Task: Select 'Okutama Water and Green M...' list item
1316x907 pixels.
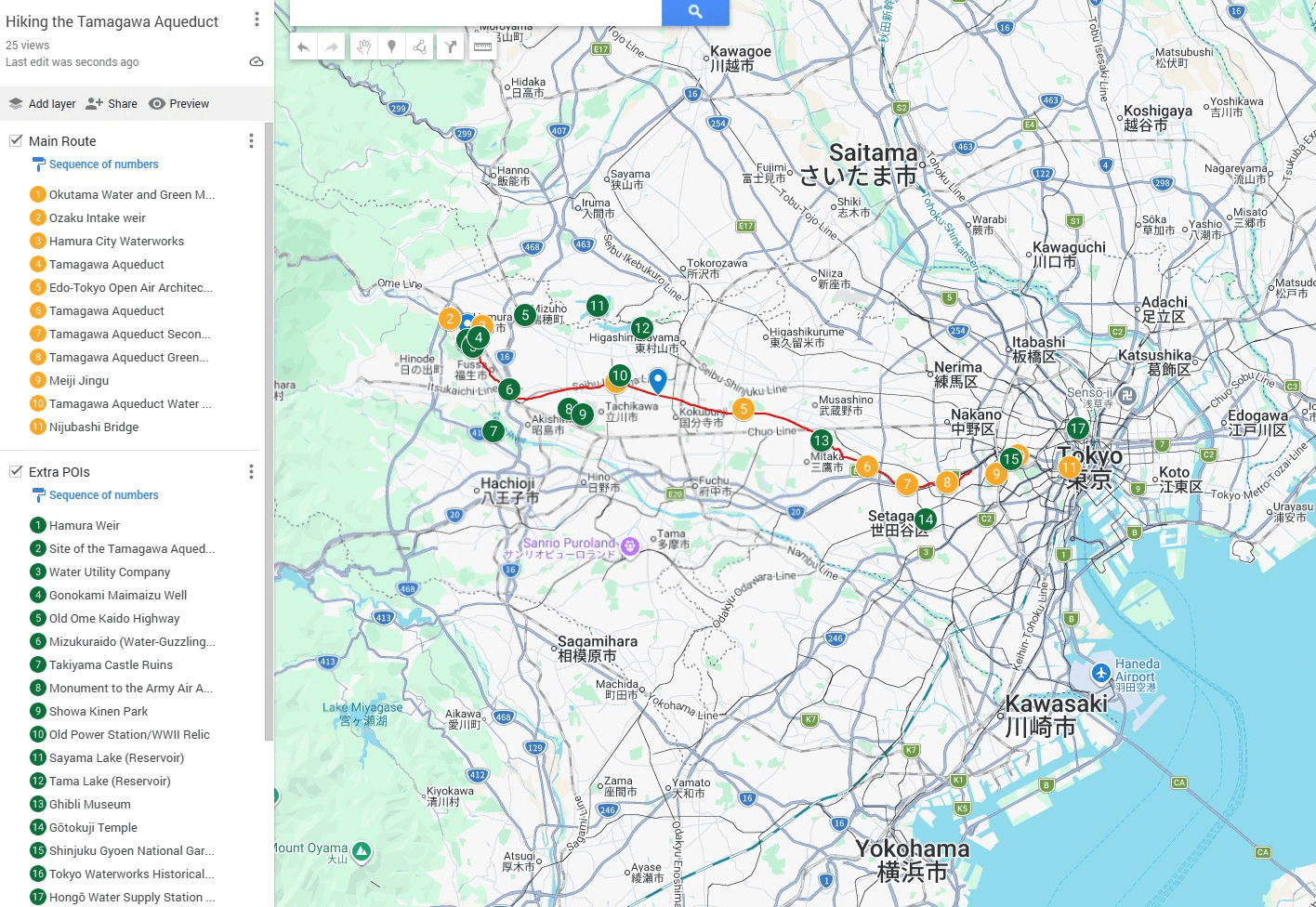Action: point(130,195)
